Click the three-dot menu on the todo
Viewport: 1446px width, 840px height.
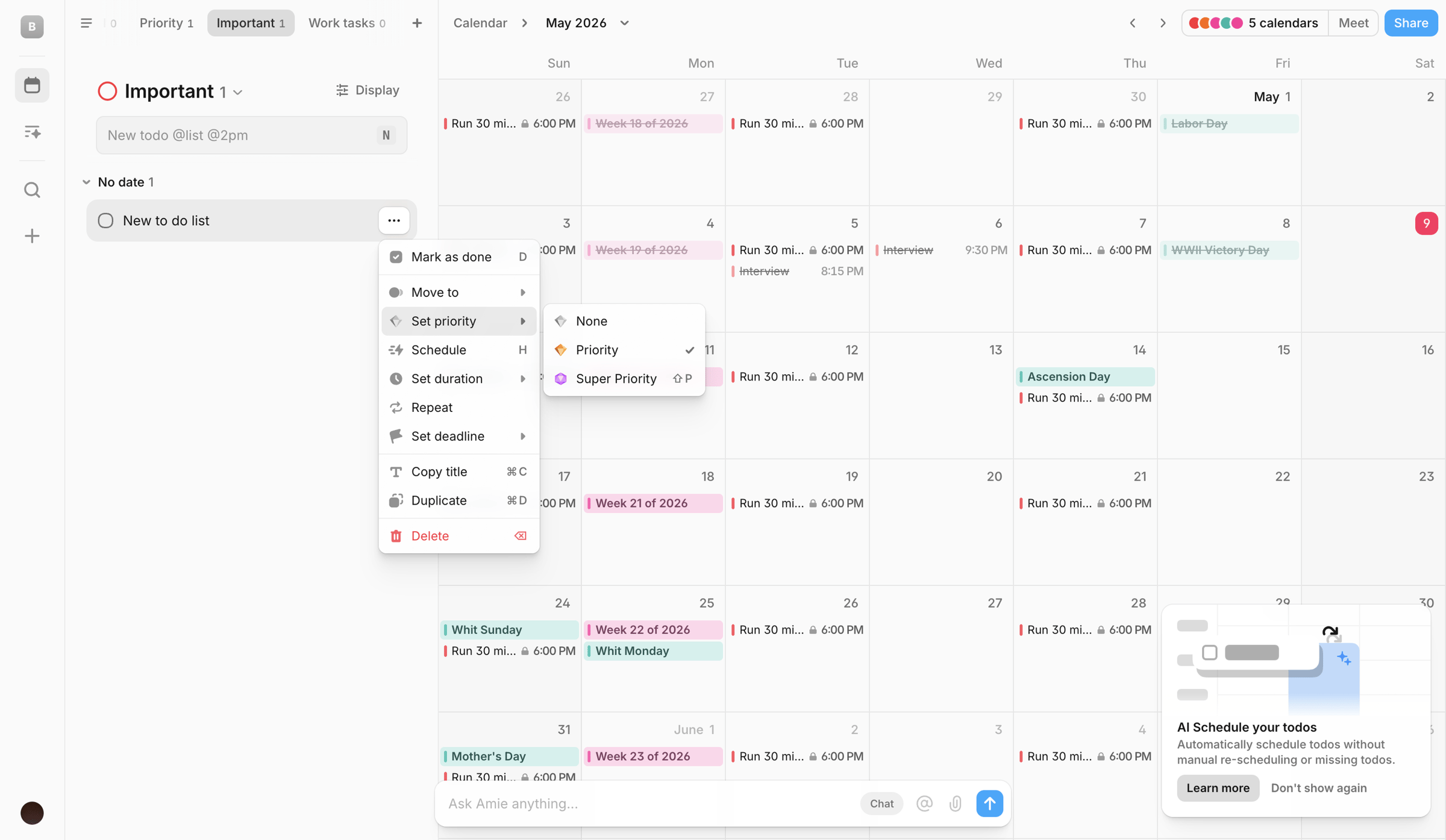pos(394,220)
